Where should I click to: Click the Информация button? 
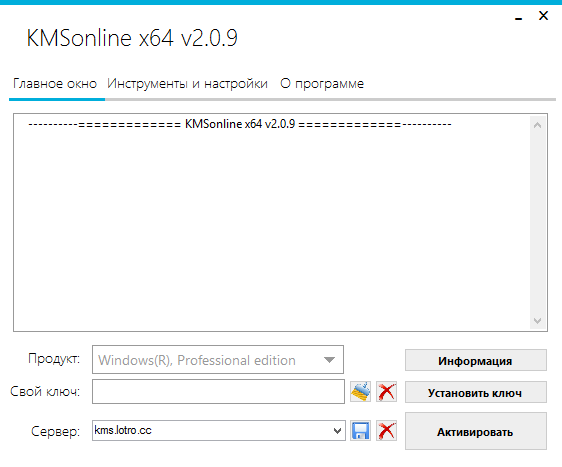[x=476, y=360]
